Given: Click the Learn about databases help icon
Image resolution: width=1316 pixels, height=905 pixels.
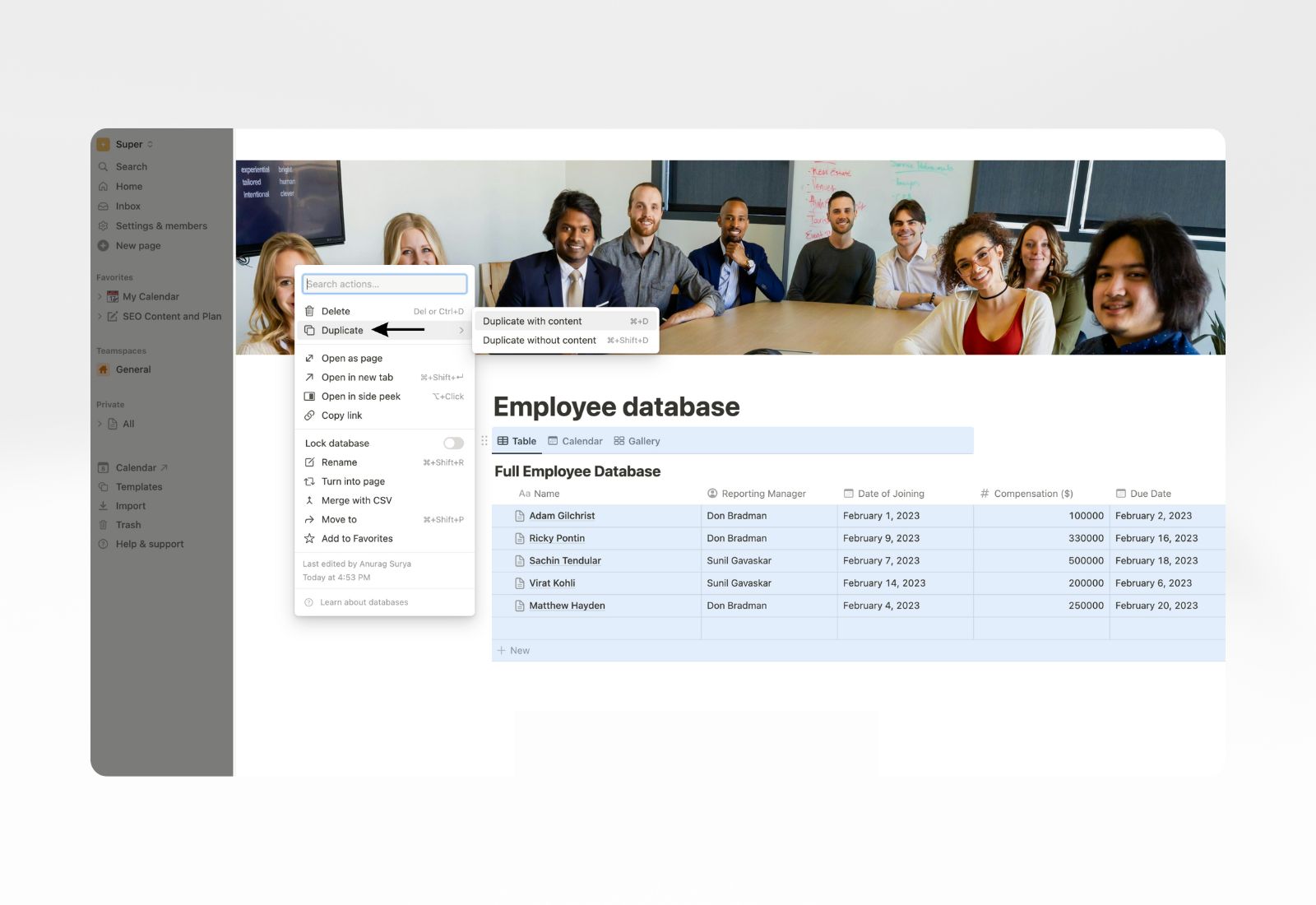Looking at the screenshot, I should click(x=309, y=602).
